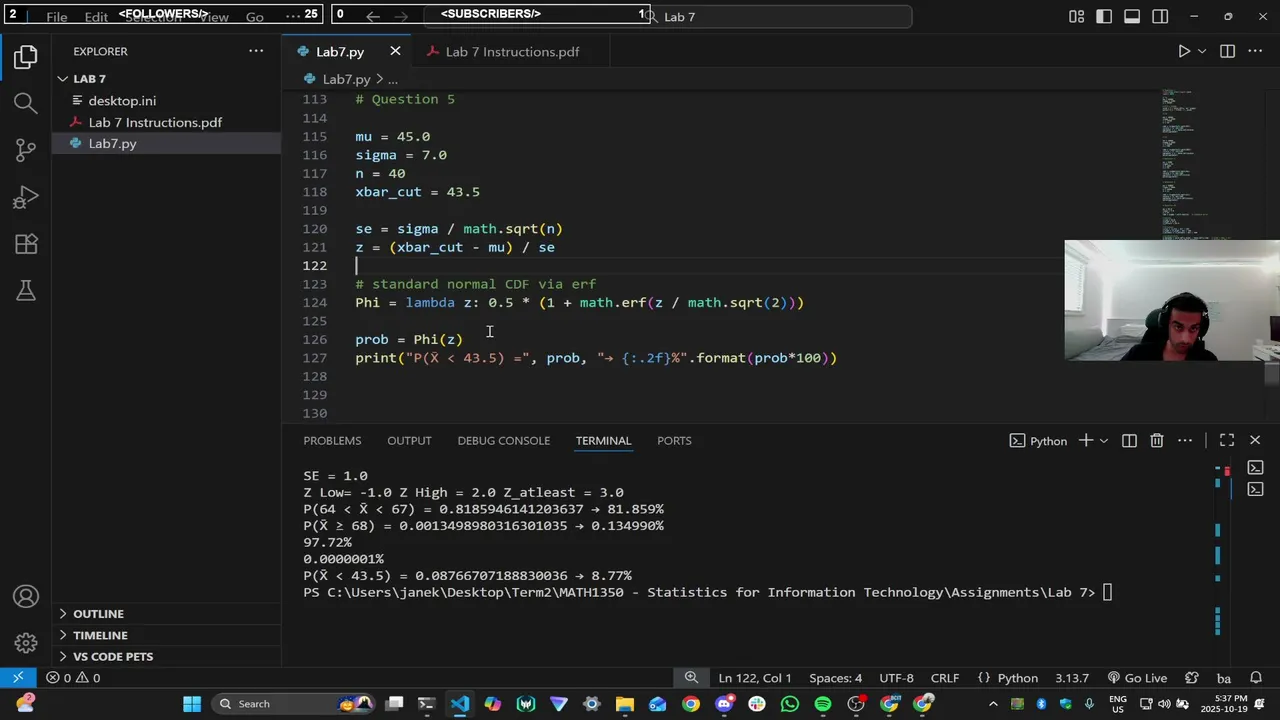1280x720 pixels.
Task: Open the new terminal launch profile dropdown
Action: (x=1104, y=440)
